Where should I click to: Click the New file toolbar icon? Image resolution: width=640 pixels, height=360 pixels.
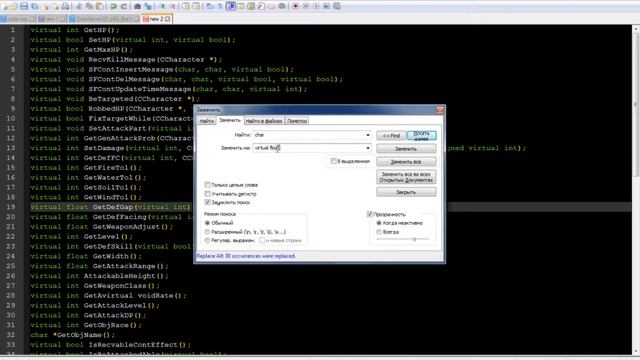[4, 6]
